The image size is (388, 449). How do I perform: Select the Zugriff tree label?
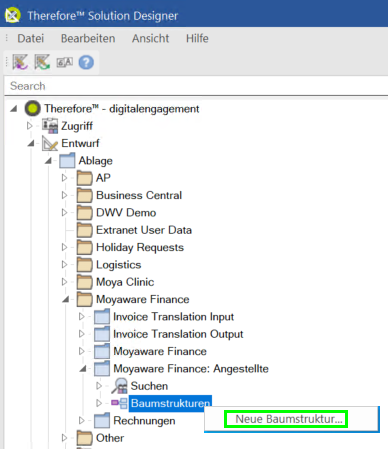pyautogui.click(x=77, y=126)
